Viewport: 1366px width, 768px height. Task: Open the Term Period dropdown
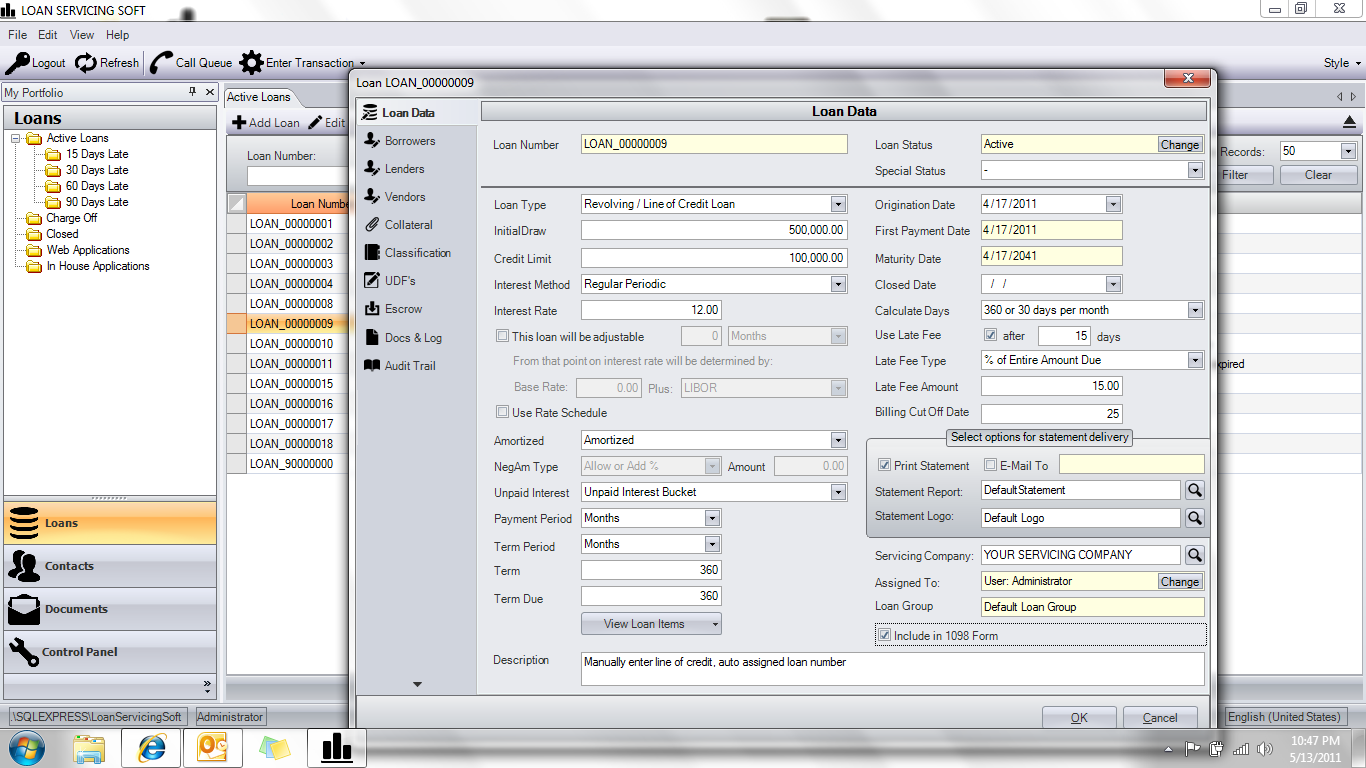[712, 544]
